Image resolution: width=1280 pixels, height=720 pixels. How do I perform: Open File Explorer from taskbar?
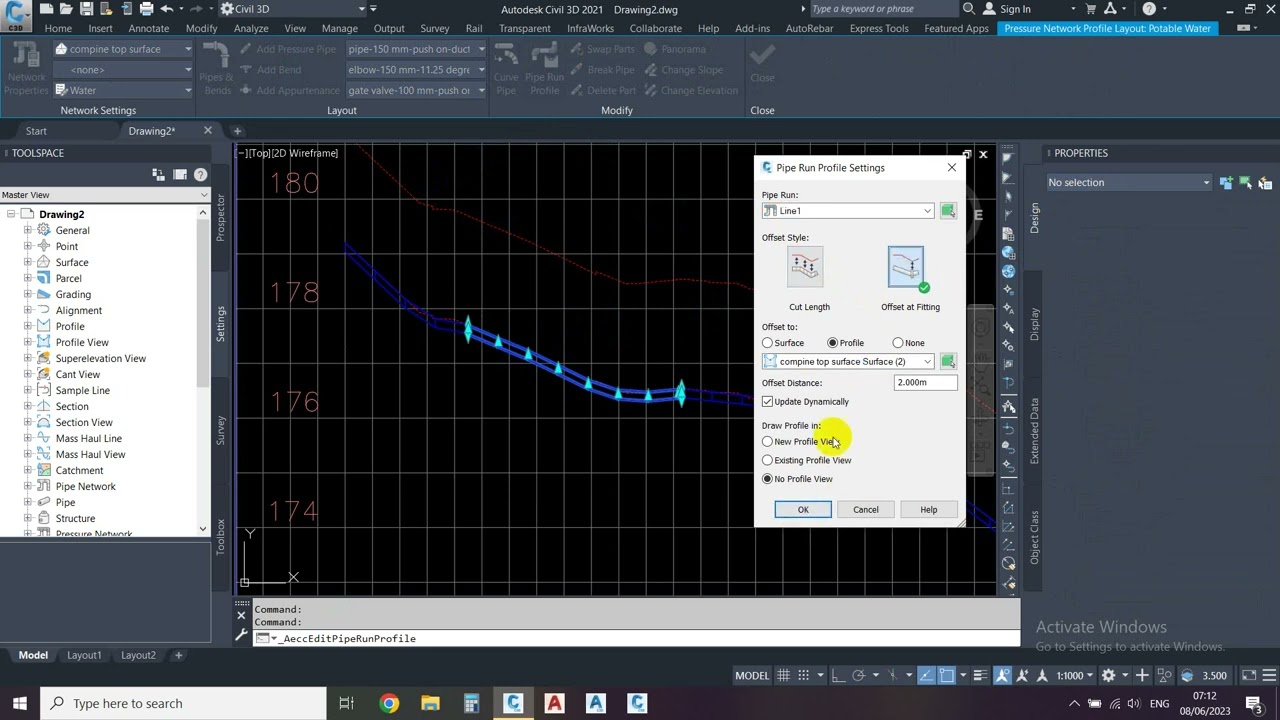tap(430, 703)
